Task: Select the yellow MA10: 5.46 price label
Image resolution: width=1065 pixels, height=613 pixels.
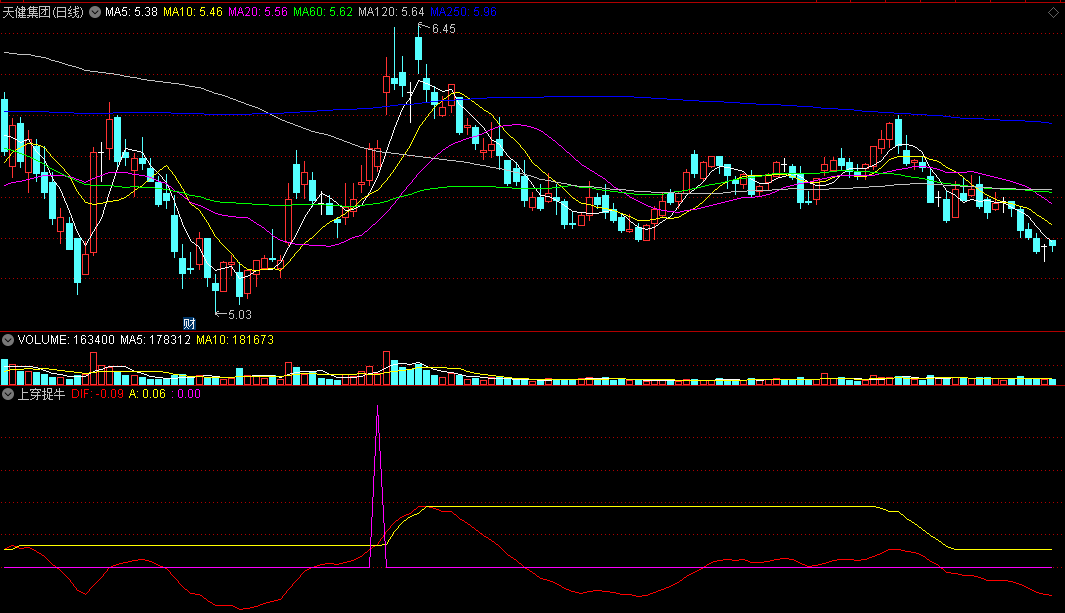Action: pyautogui.click(x=193, y=12)
